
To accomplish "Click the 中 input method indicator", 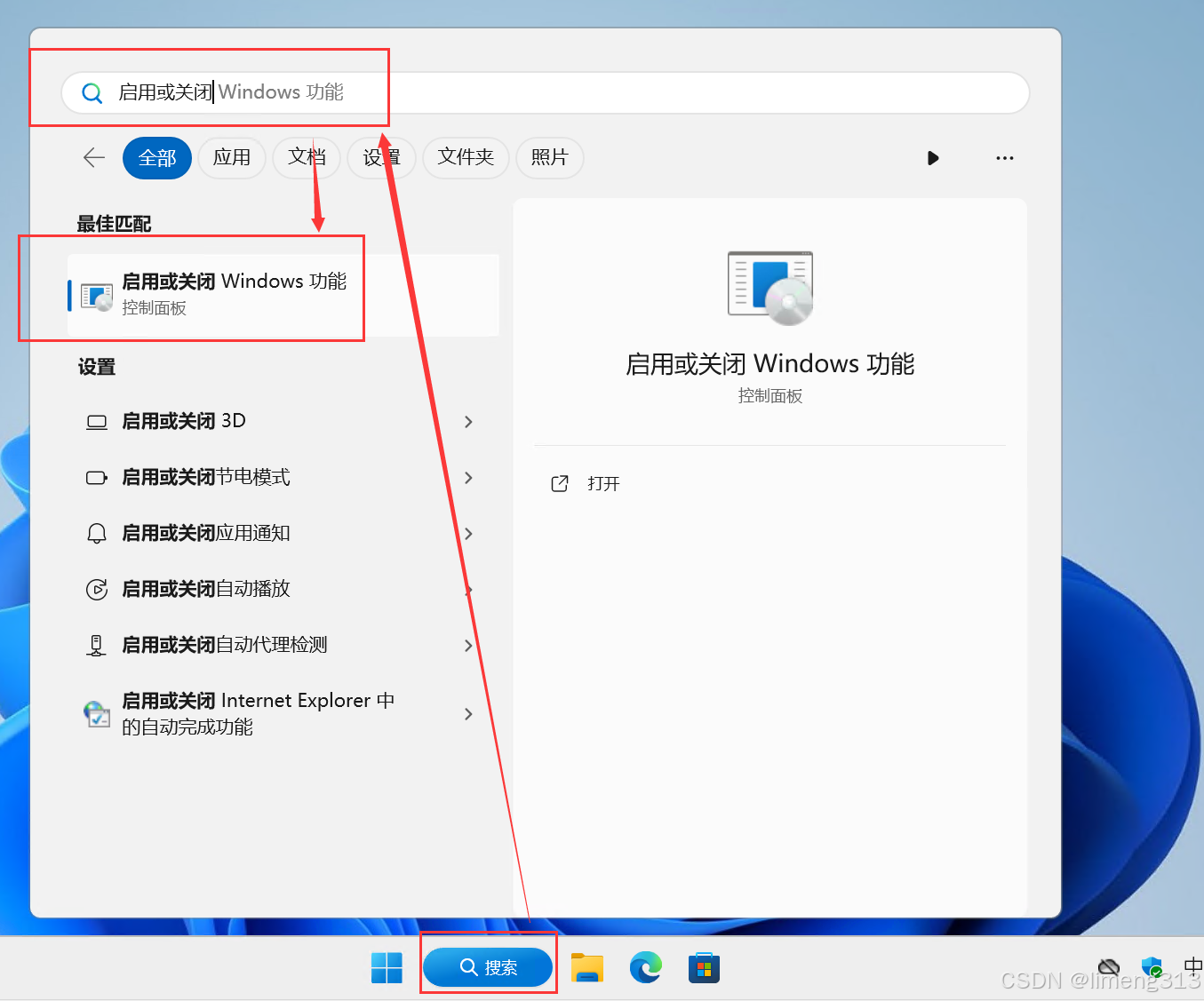I will (1193, 966).
